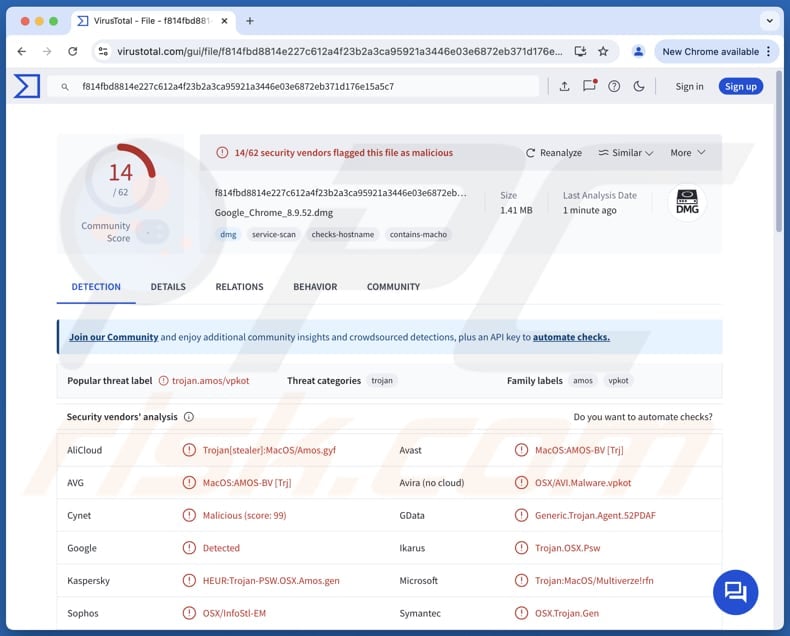Click trojan.amos/vpkot threat label
The image size is (790, 636).
[211, 380]
